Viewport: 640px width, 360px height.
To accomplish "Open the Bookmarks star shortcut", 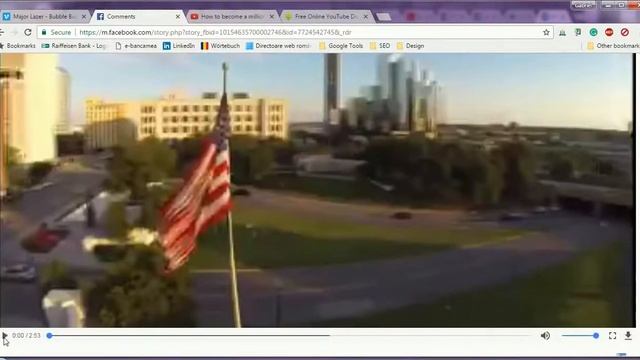I will pyautogui.click(x=18, y=46).
